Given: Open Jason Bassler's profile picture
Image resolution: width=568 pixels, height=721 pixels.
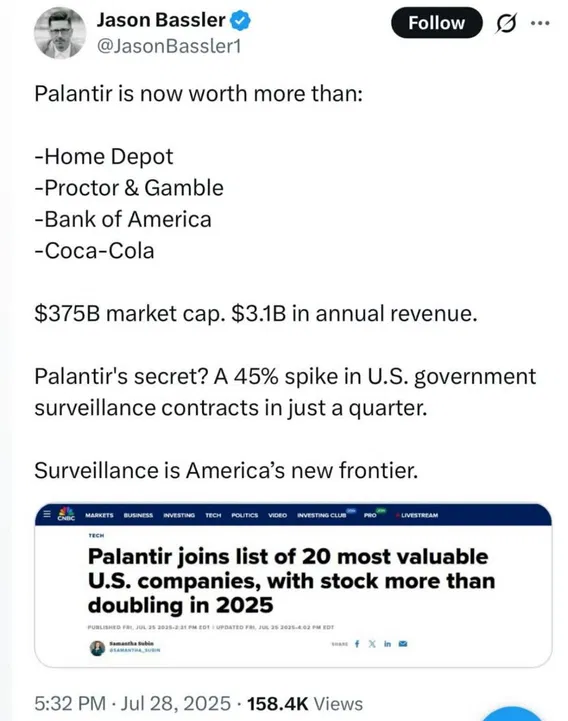Looking at the screenshot, I should pos(60,33).
